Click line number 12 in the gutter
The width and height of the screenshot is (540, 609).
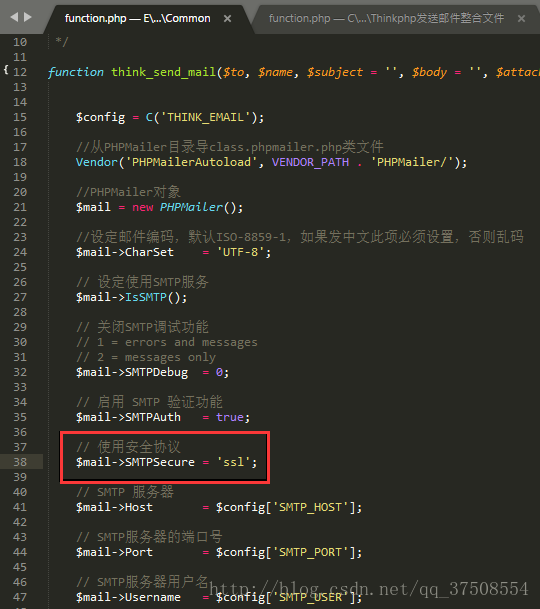[20, 72]
